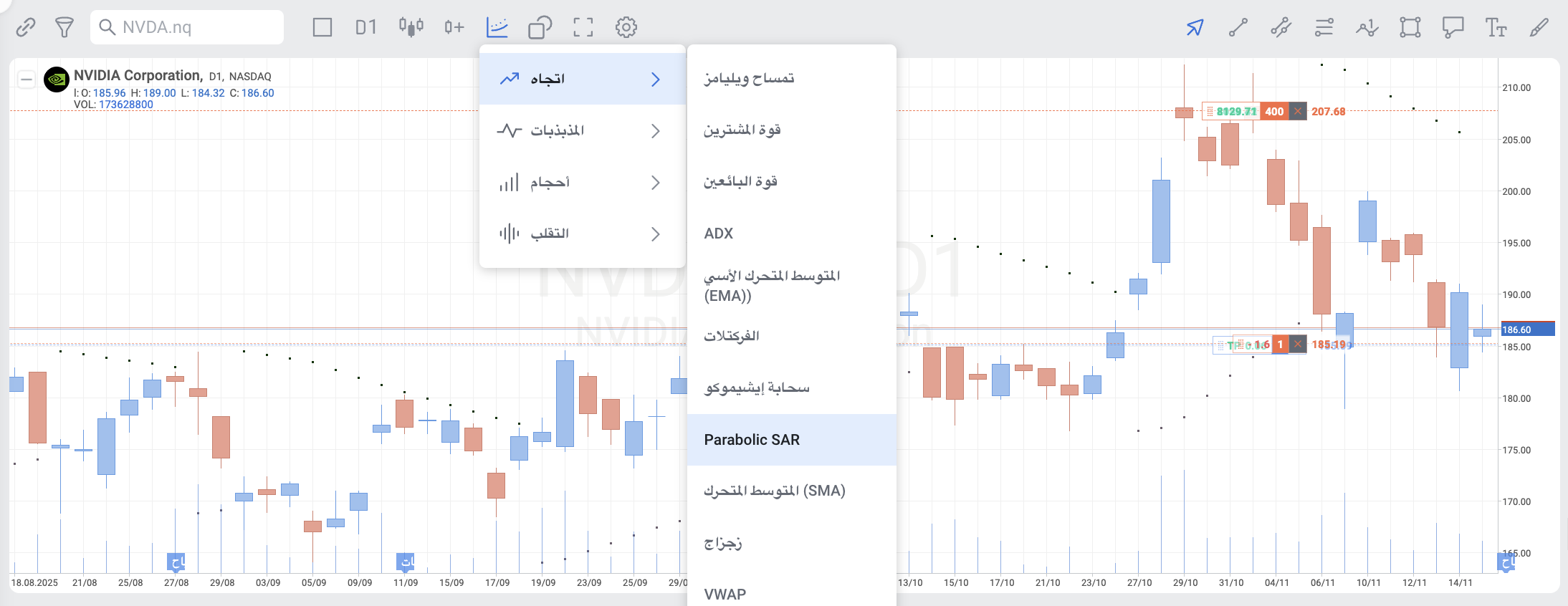Select the cursor arrow tool
Screen dimensions: 1568x606
point(1195,27)
